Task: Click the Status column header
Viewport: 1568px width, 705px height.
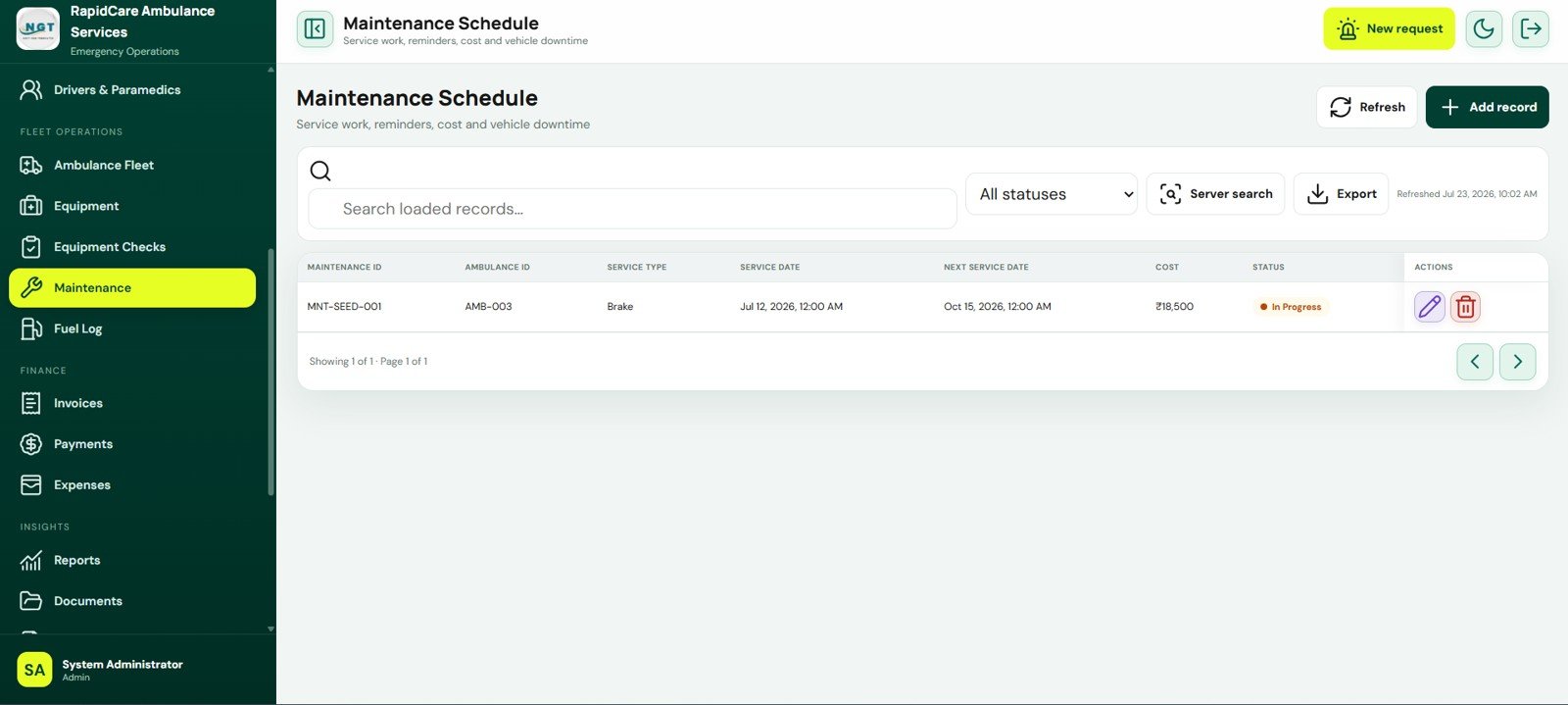Action: [x=1268, y=267]
